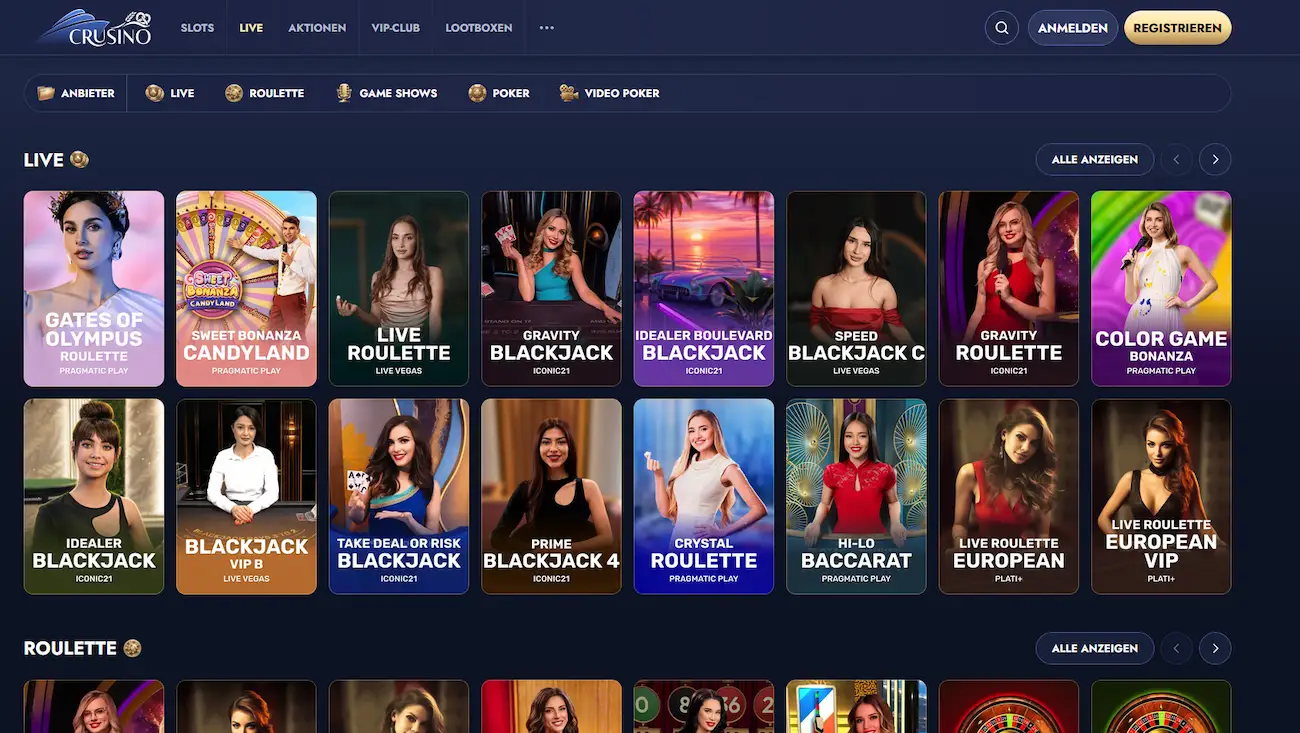Show previous games in ROULETTE section
The width and height of the screenshot is (1300, 733).
pos(1176,648)
